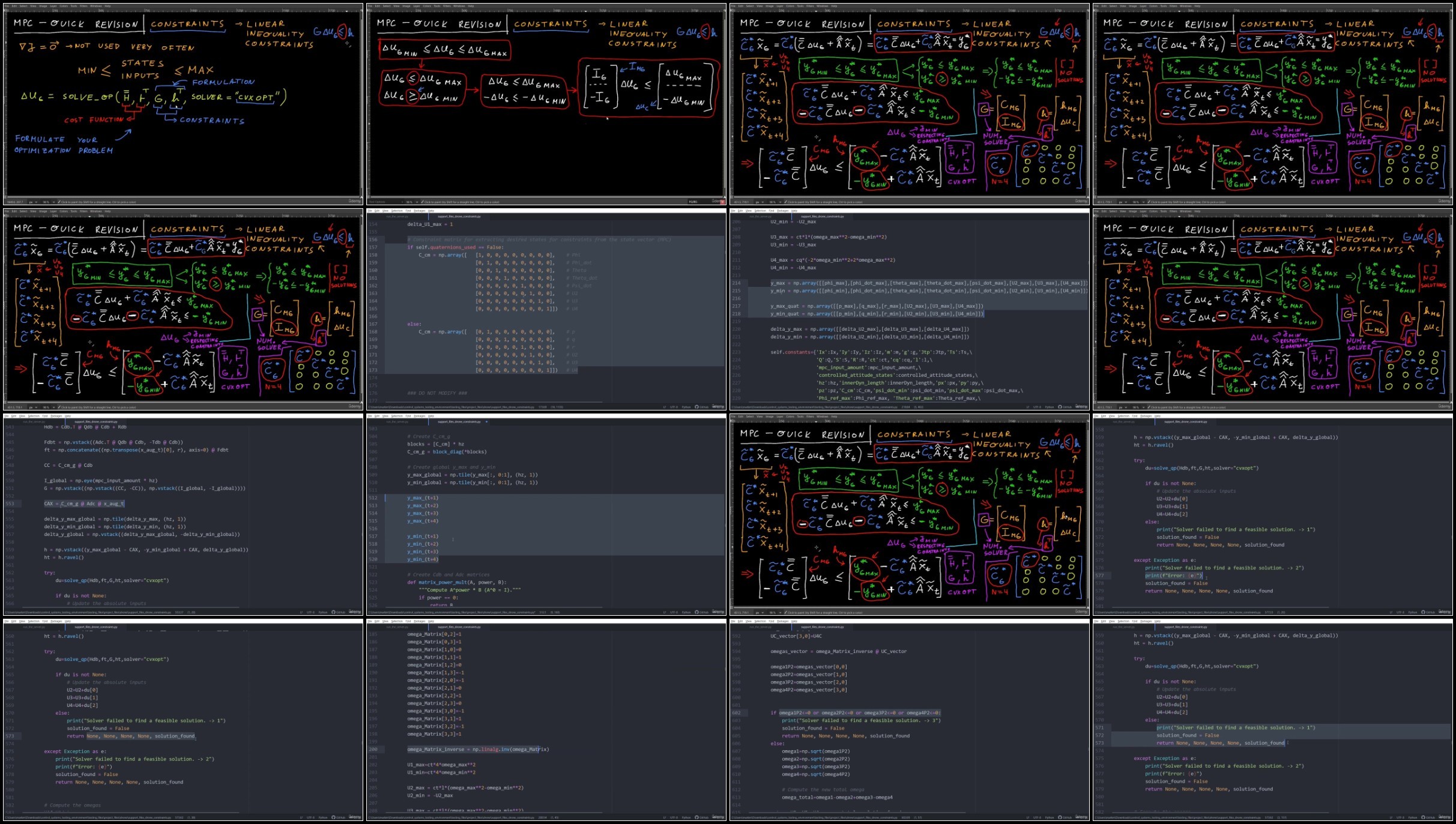Click zoom-on-resize icon atop identity matrix slide
The height and width of the screenshot is (824, 1456).
tap(724, 10)
